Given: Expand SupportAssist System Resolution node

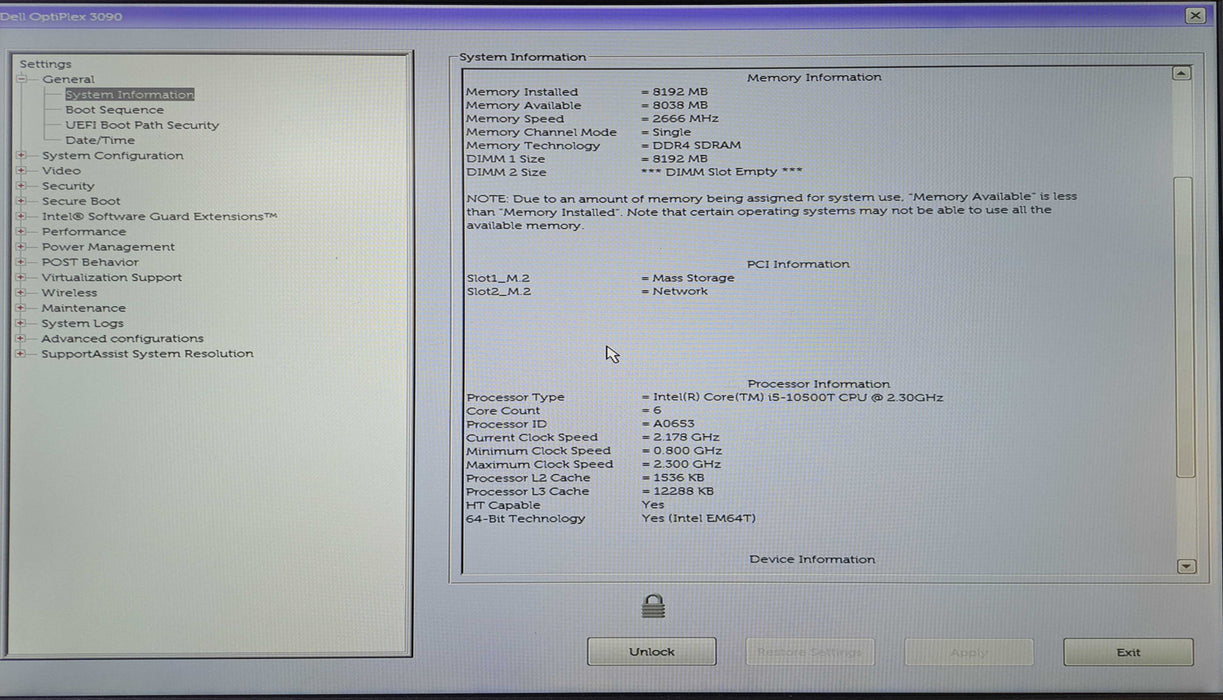Looking at the screenshot, I should pyautogui.click(x=21, y=354).
